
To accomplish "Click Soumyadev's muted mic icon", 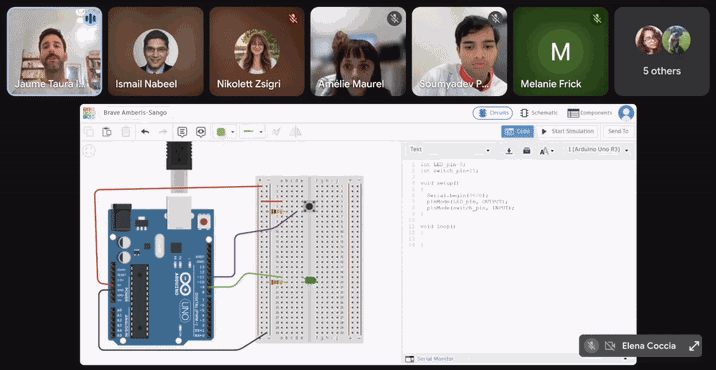I will pyautogui.click(x=495, y=19).
